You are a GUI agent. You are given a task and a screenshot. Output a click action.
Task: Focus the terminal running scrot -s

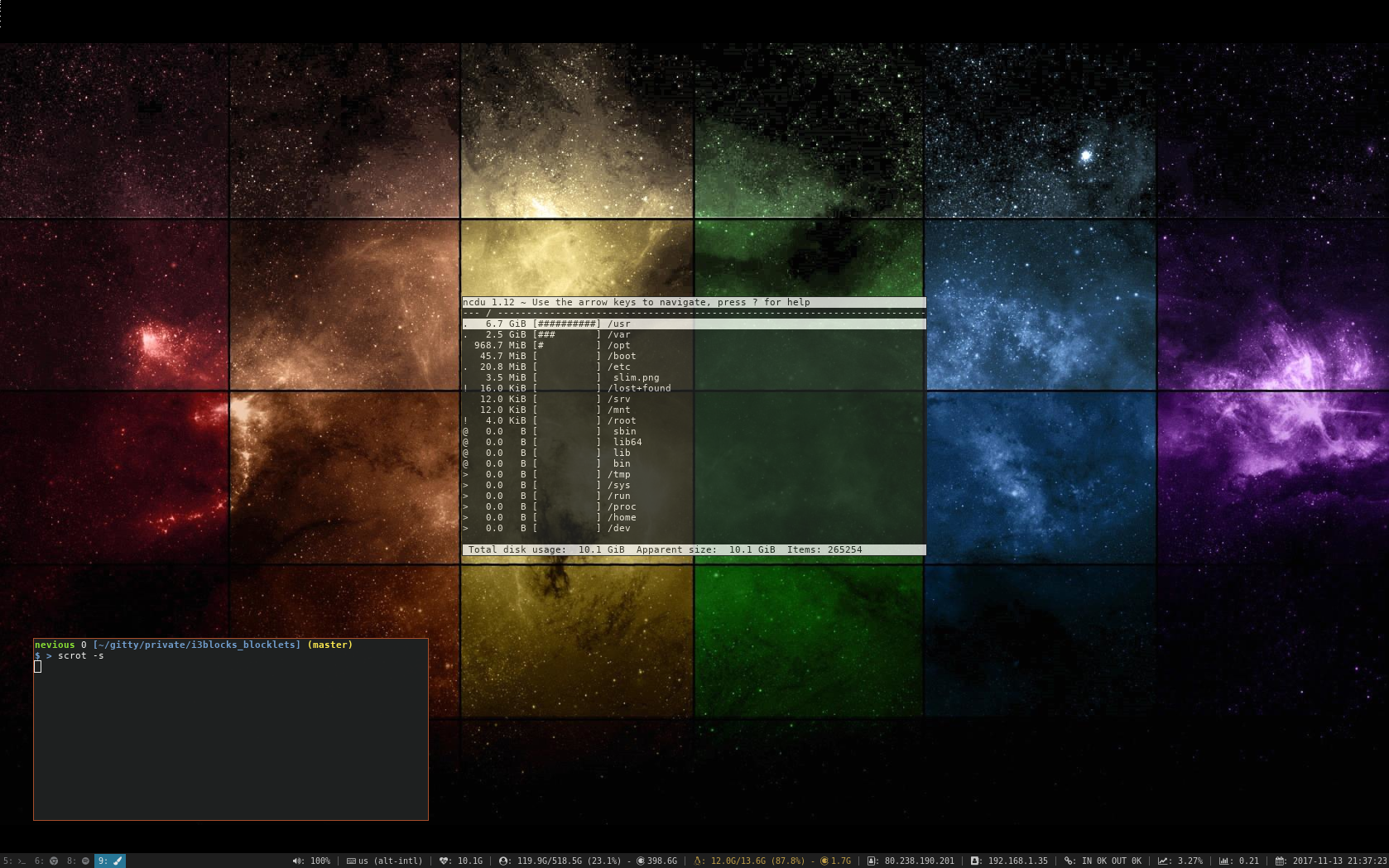231,729
